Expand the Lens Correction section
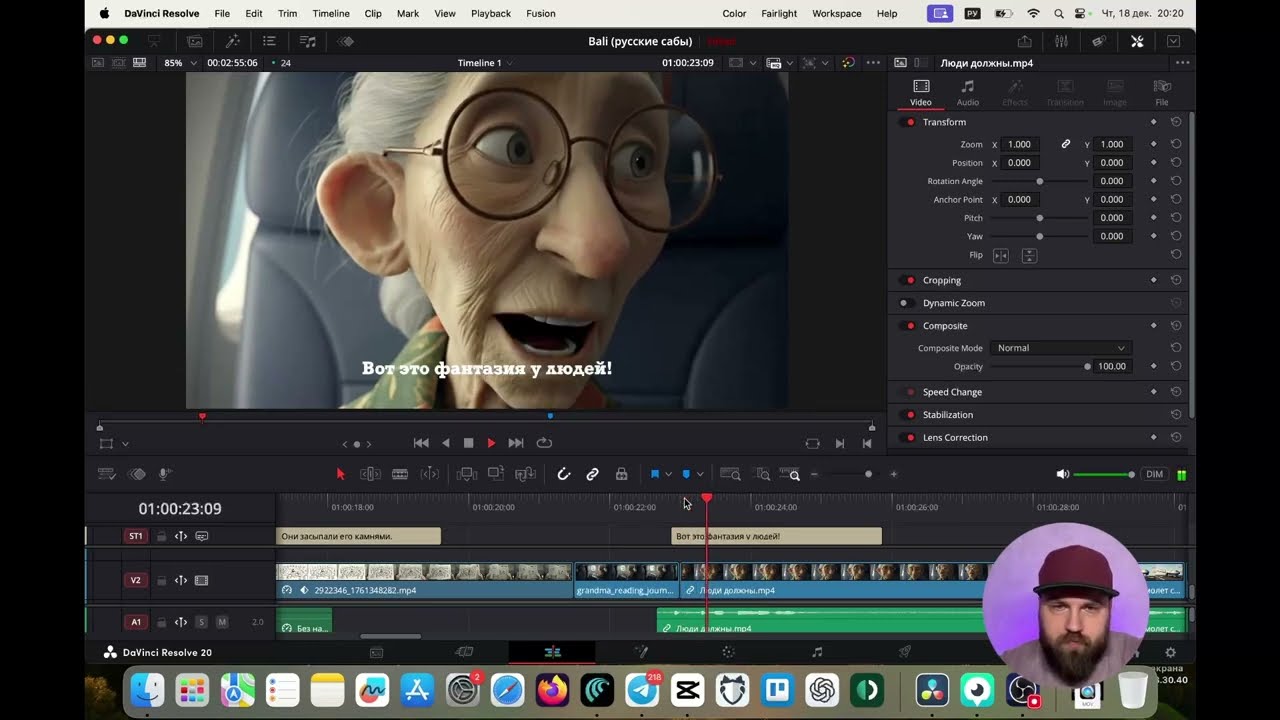The height and width of the screenshot is (720, 1280). pos(955,438)
